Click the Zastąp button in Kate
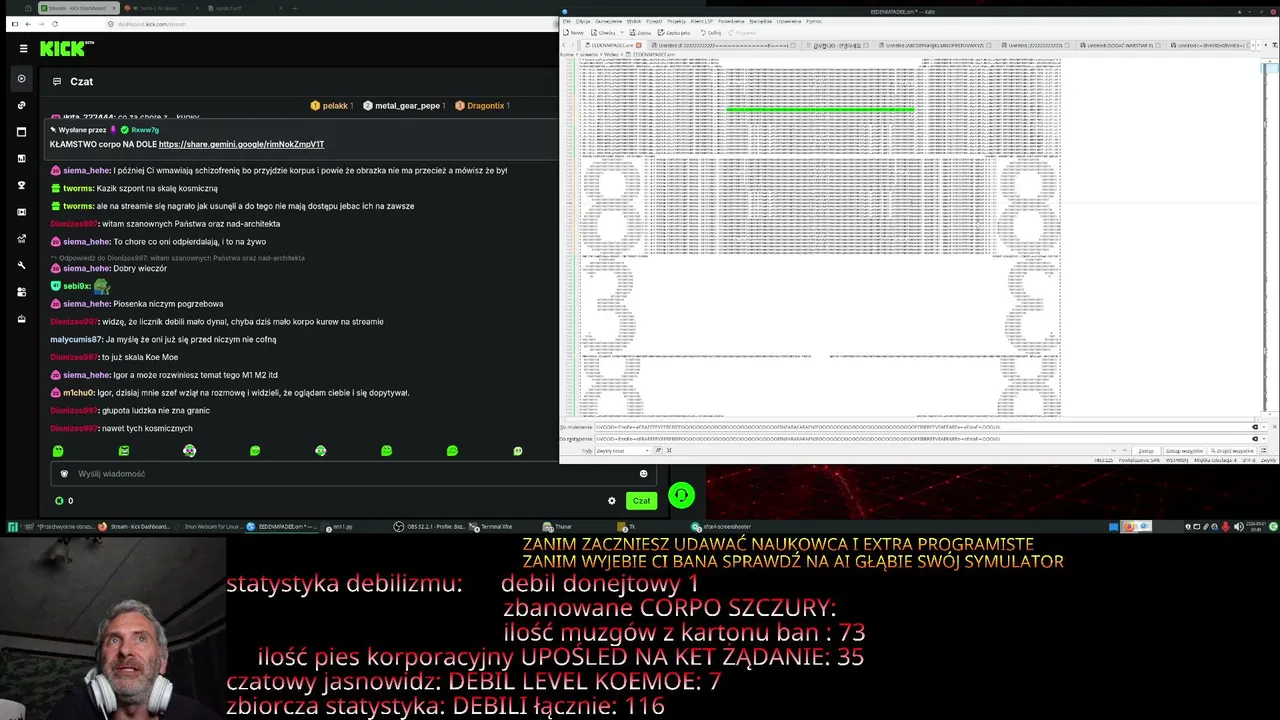Screen dimensions: 1280x720 point(1146,451)
